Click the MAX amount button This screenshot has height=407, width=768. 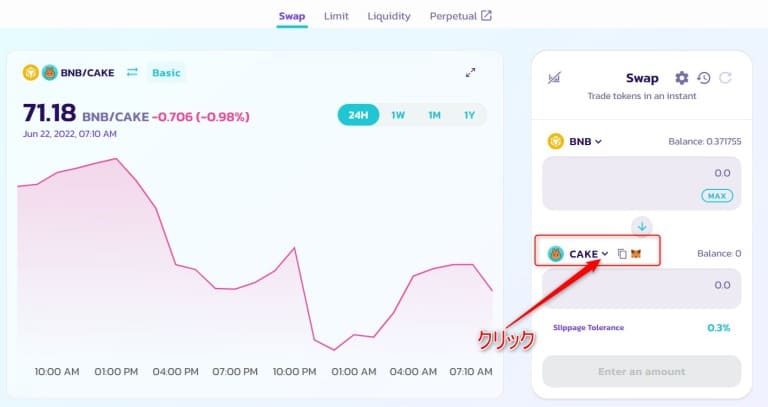(x=717, y=196)
